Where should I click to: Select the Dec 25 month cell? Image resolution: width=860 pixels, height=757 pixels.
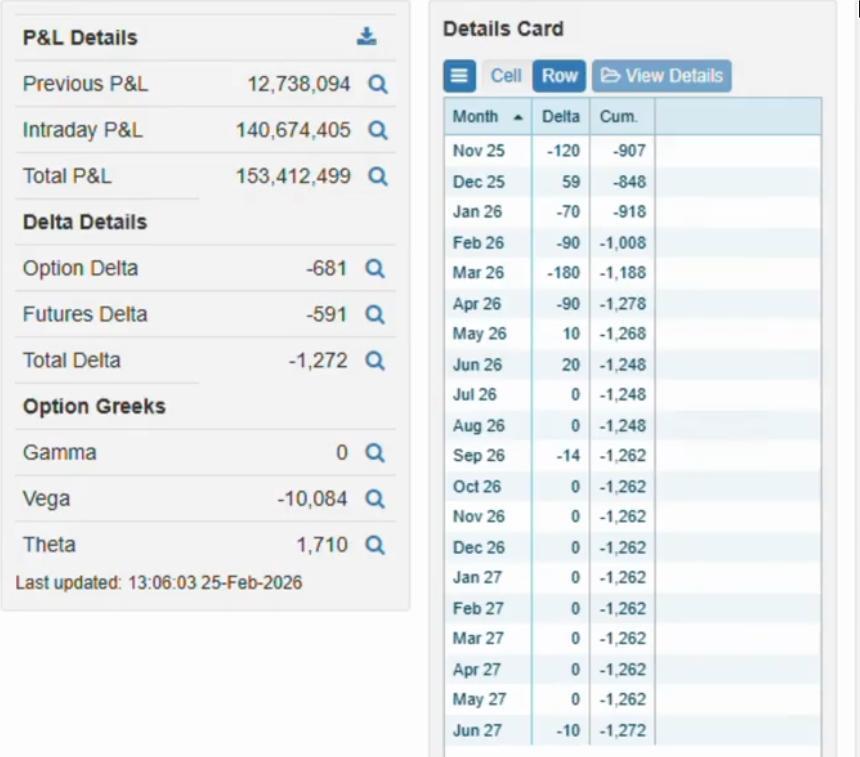pyautogui.click(x=488, y=182)
